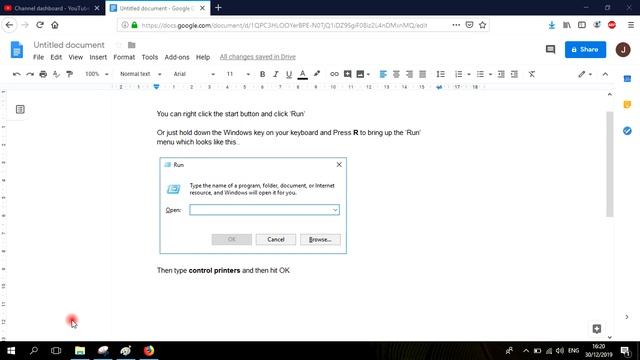The height and width of the screenshot is (360, 640).
Task: Expand bulleted list options arrow
Action: point(490,74)
